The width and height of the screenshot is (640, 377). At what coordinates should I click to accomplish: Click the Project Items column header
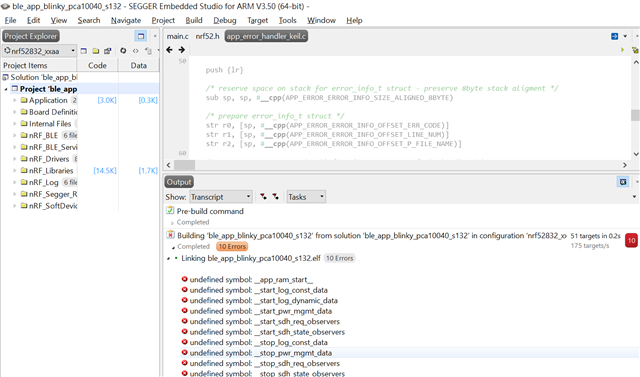click(x=39, y=65)
